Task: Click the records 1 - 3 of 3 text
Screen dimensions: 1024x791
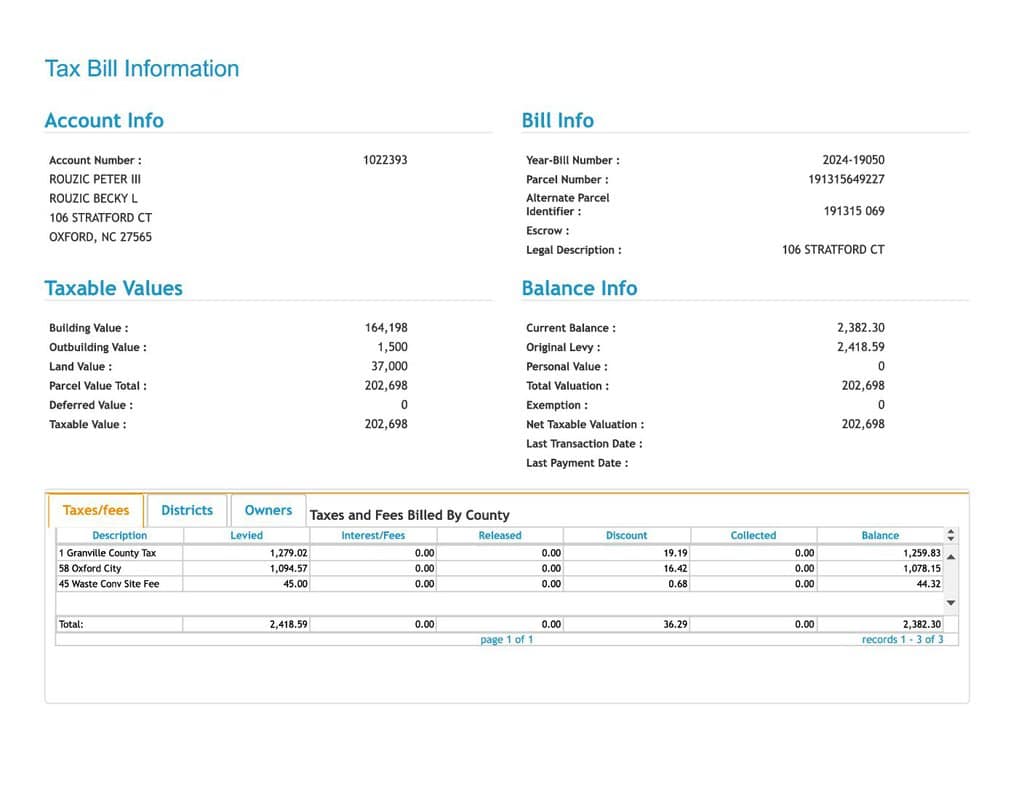Action: point(902,640)
